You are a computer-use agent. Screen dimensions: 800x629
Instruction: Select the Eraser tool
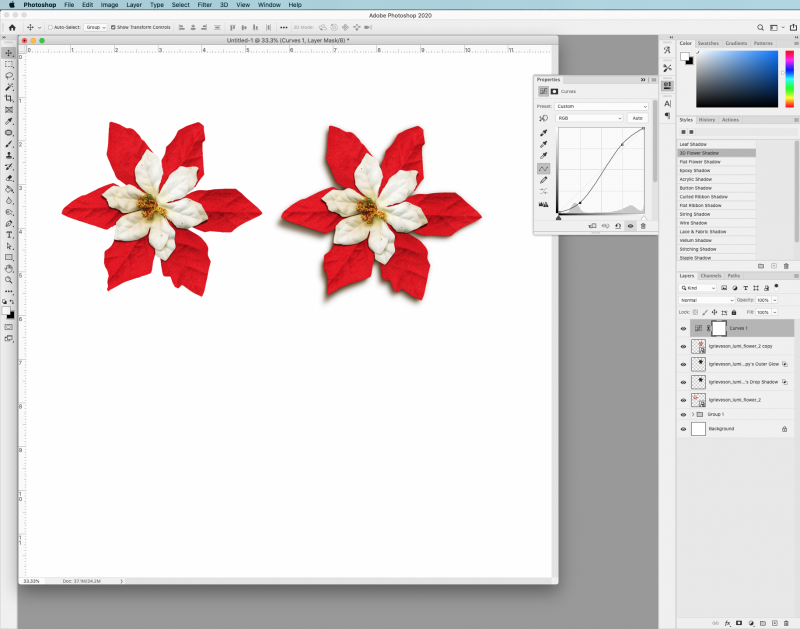click(9, 178)
